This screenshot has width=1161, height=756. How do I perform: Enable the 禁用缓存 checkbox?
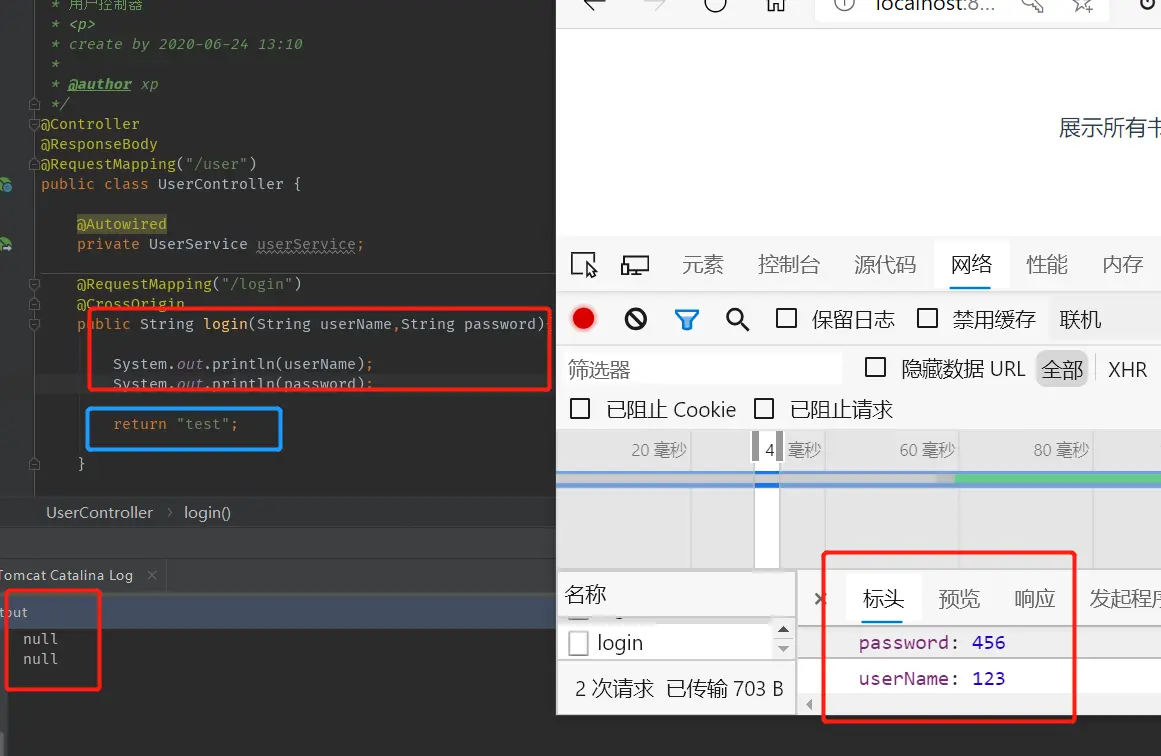[x=927, y=318]
